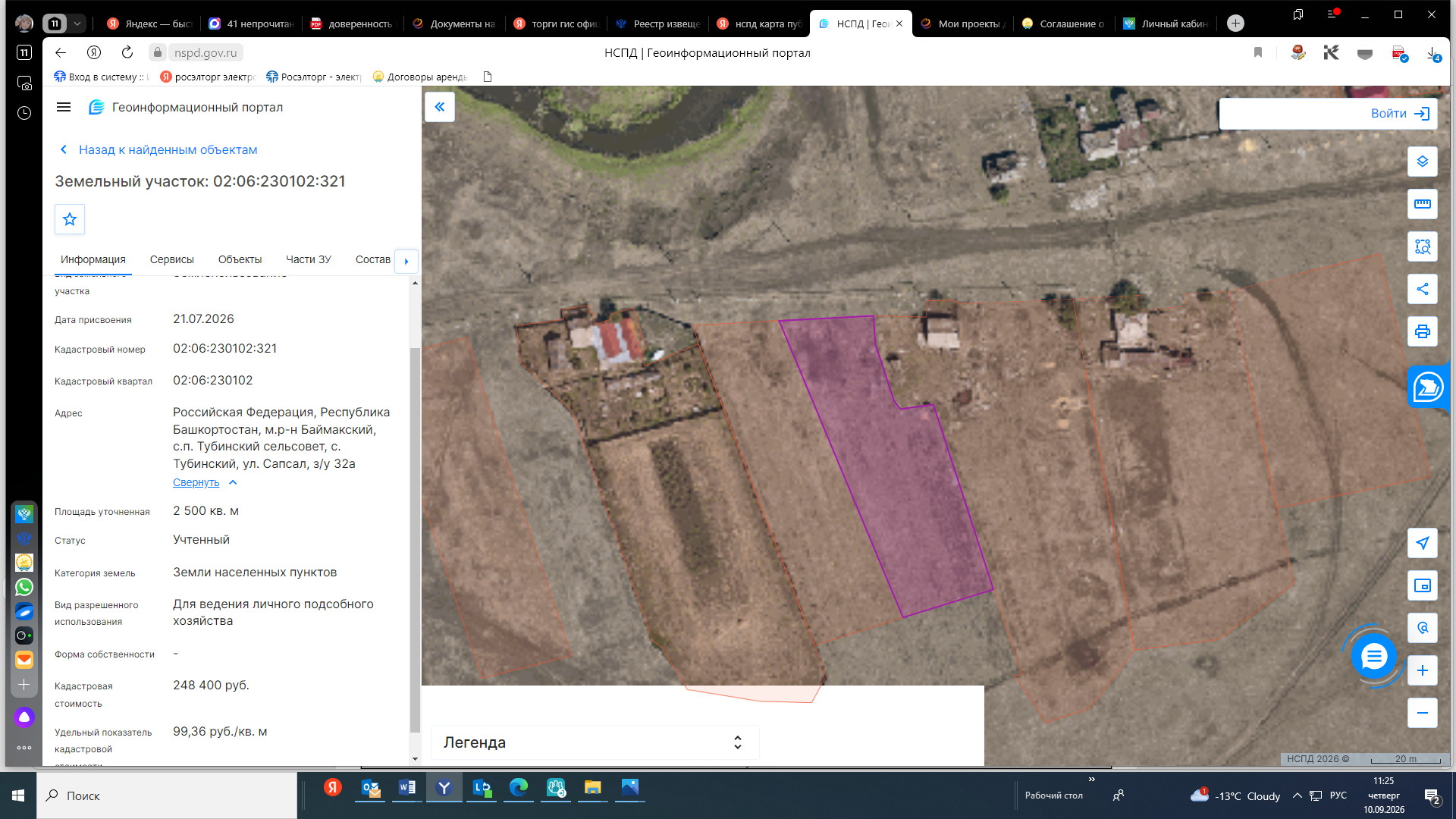The width and height of the screenshot is (1456, 819).
Task: Open the round chat message bubble
Action: click(1374, 657)
